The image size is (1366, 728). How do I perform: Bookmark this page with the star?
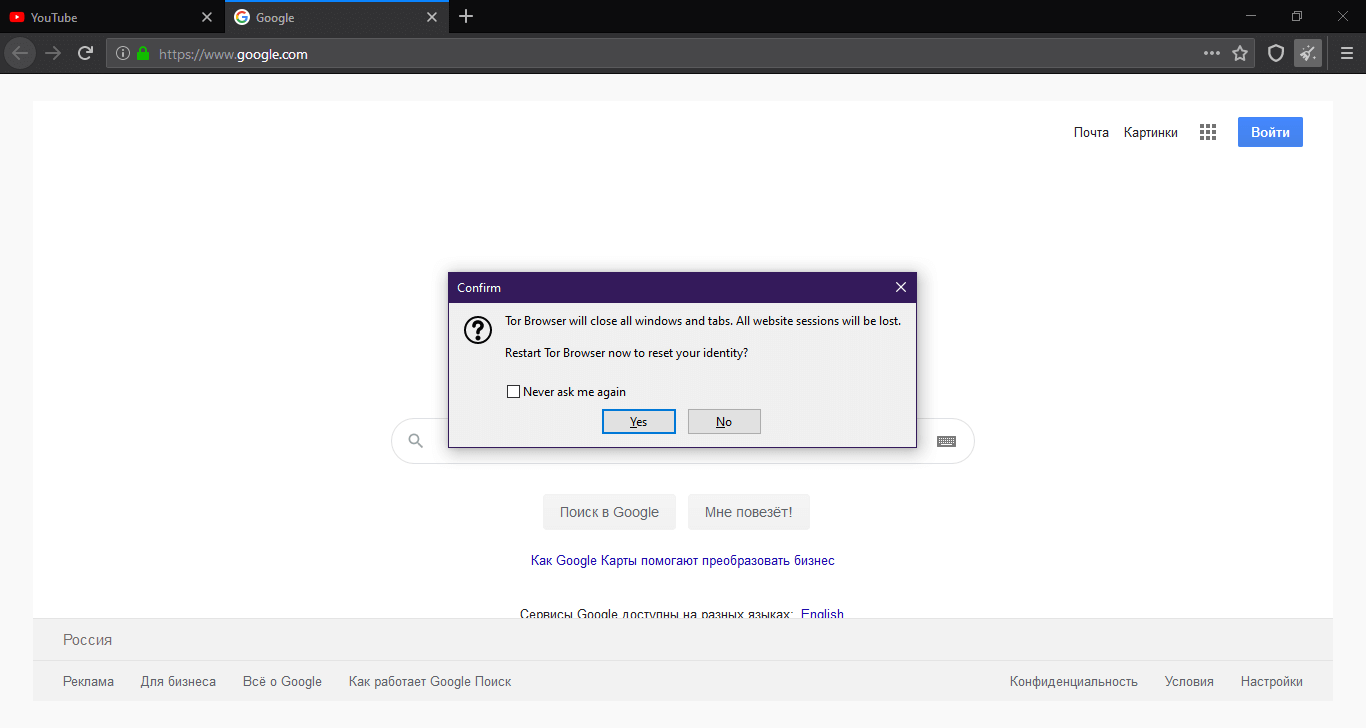point(1240,53)
